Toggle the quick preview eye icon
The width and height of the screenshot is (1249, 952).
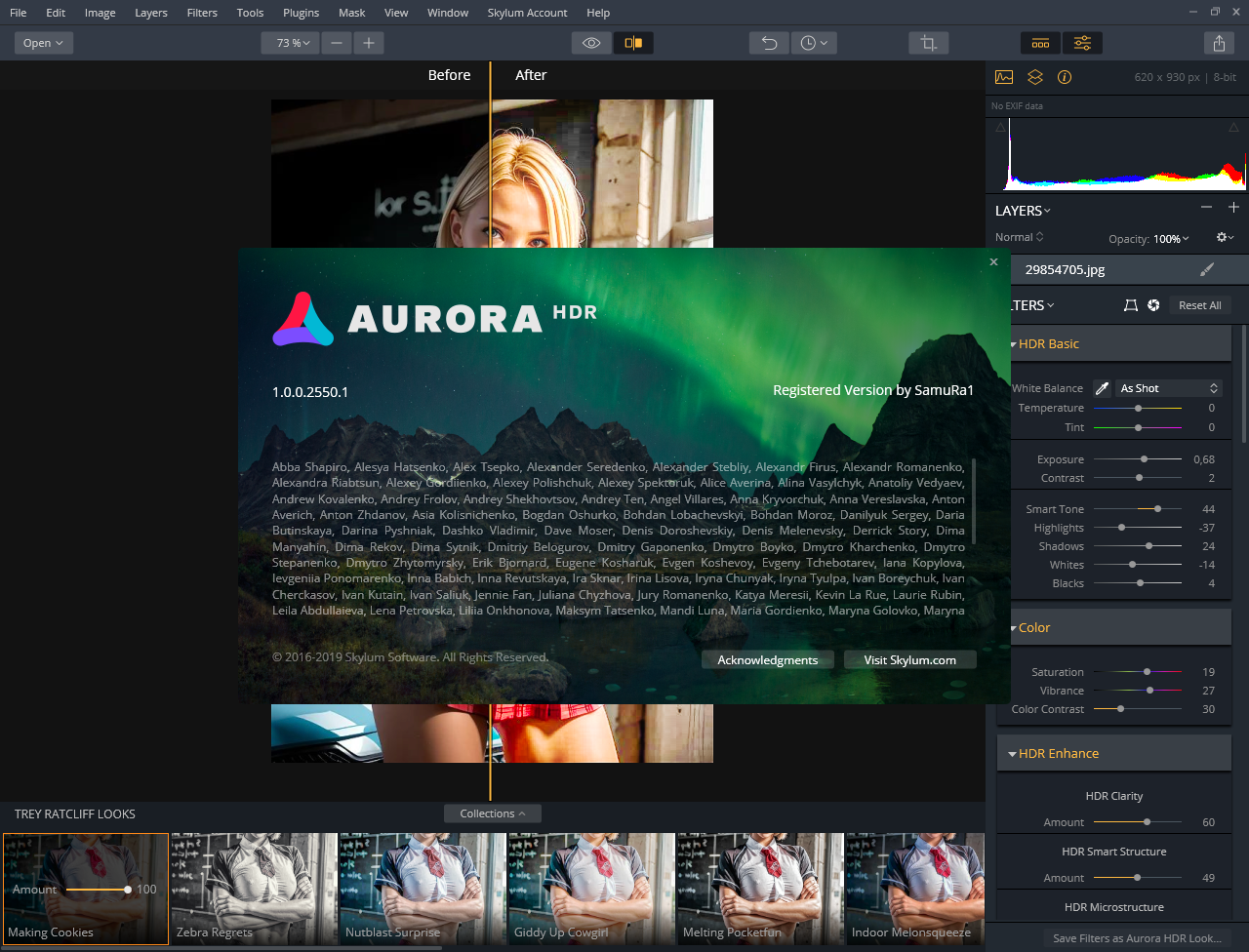591,43
